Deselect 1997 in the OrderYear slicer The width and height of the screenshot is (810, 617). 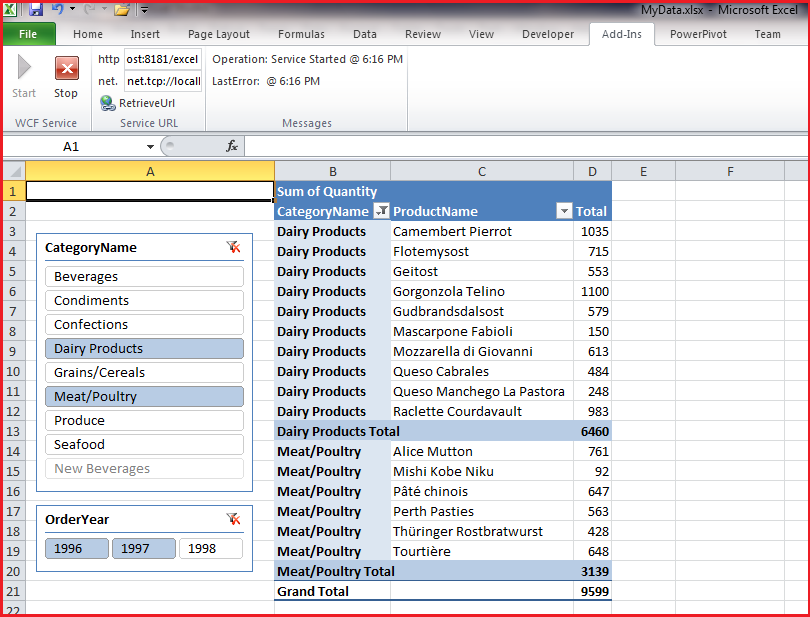pos(144,548)
